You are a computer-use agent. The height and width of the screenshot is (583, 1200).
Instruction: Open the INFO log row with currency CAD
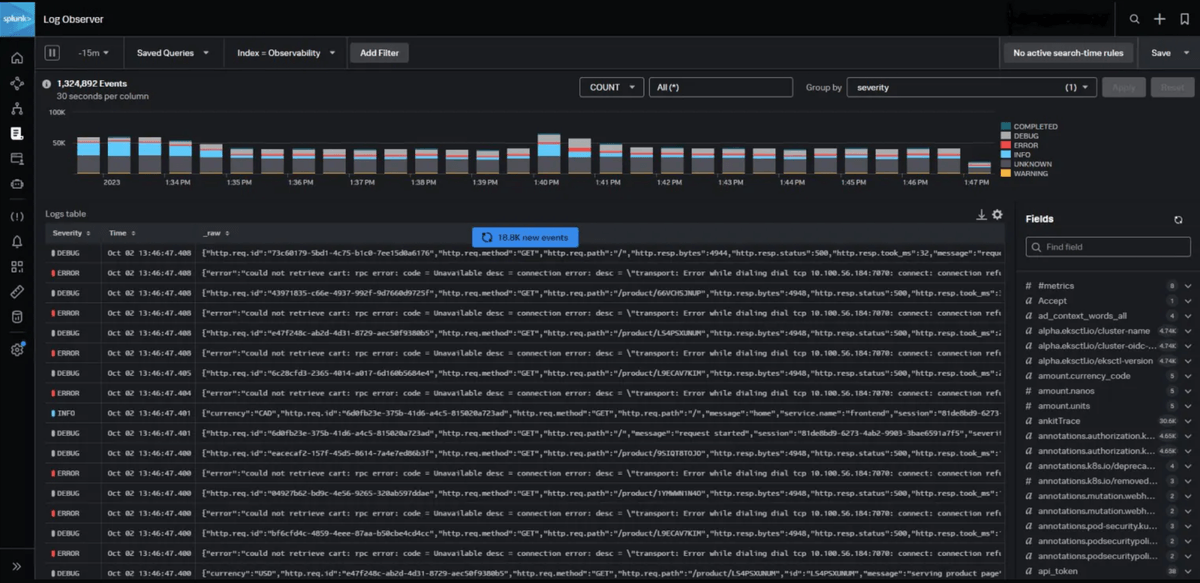tap(525, 413)
